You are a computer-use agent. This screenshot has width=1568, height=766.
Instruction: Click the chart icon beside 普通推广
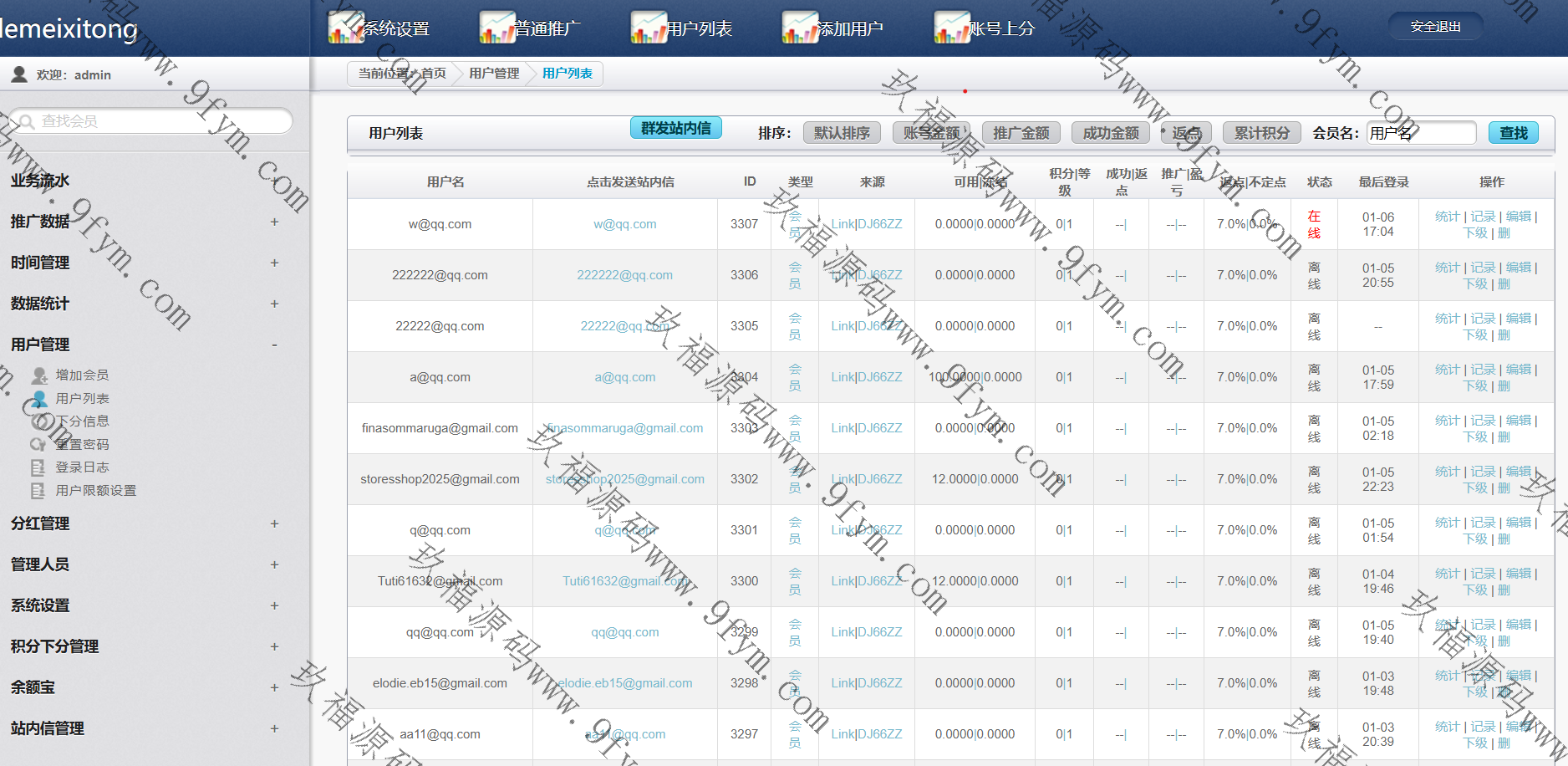click(496, 28)
